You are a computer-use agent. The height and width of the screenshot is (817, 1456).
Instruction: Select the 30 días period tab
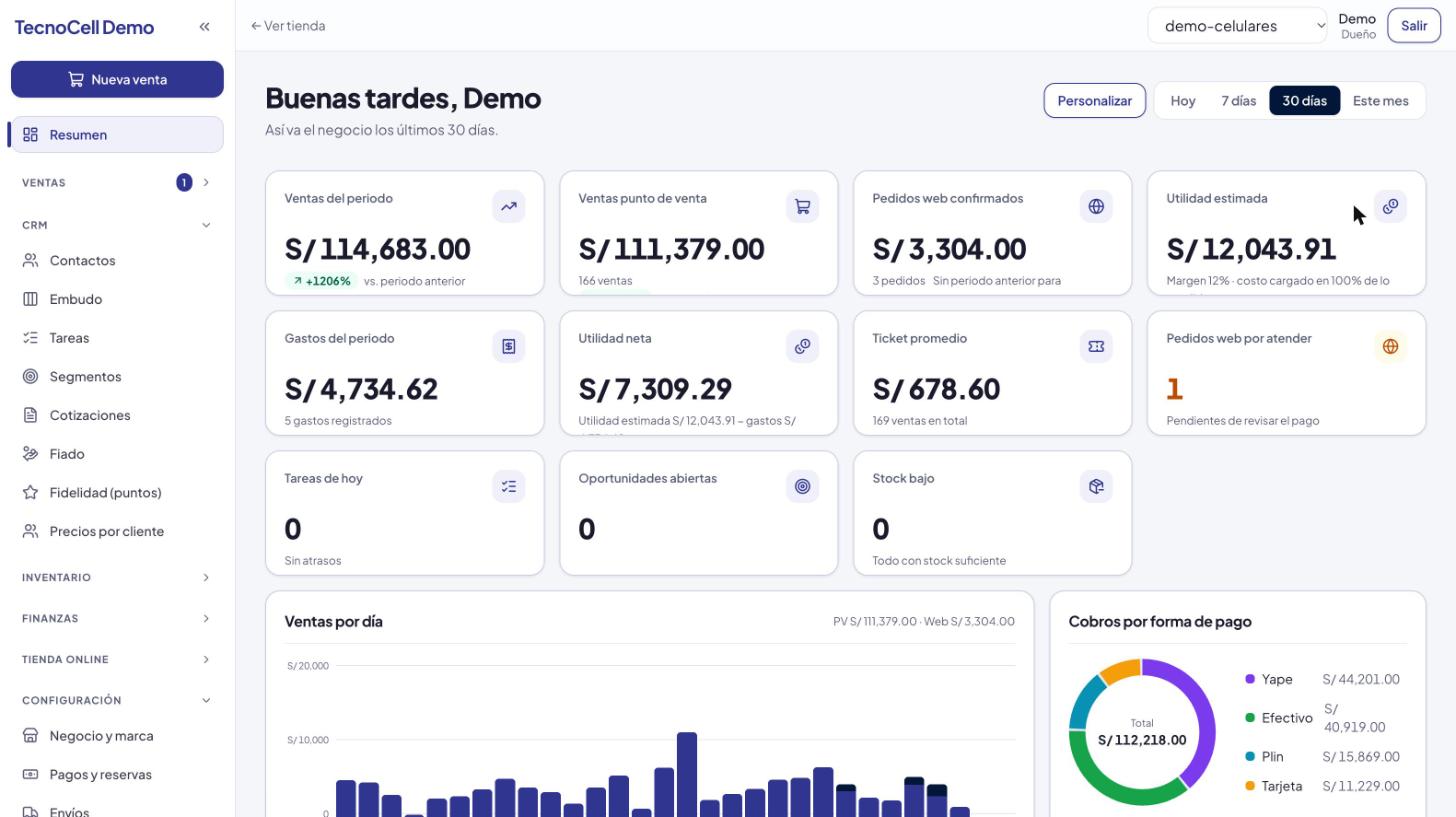(x=1305, y=101)
